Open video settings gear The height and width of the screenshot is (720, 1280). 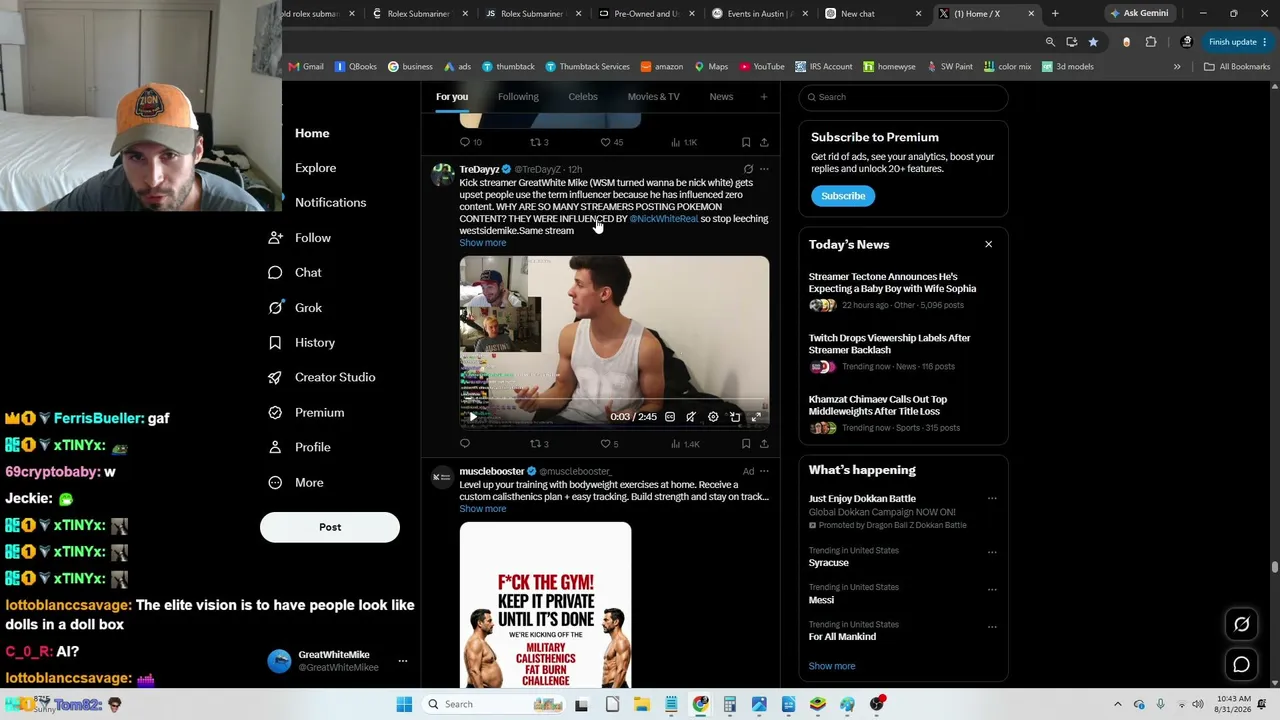click(713, 417)
